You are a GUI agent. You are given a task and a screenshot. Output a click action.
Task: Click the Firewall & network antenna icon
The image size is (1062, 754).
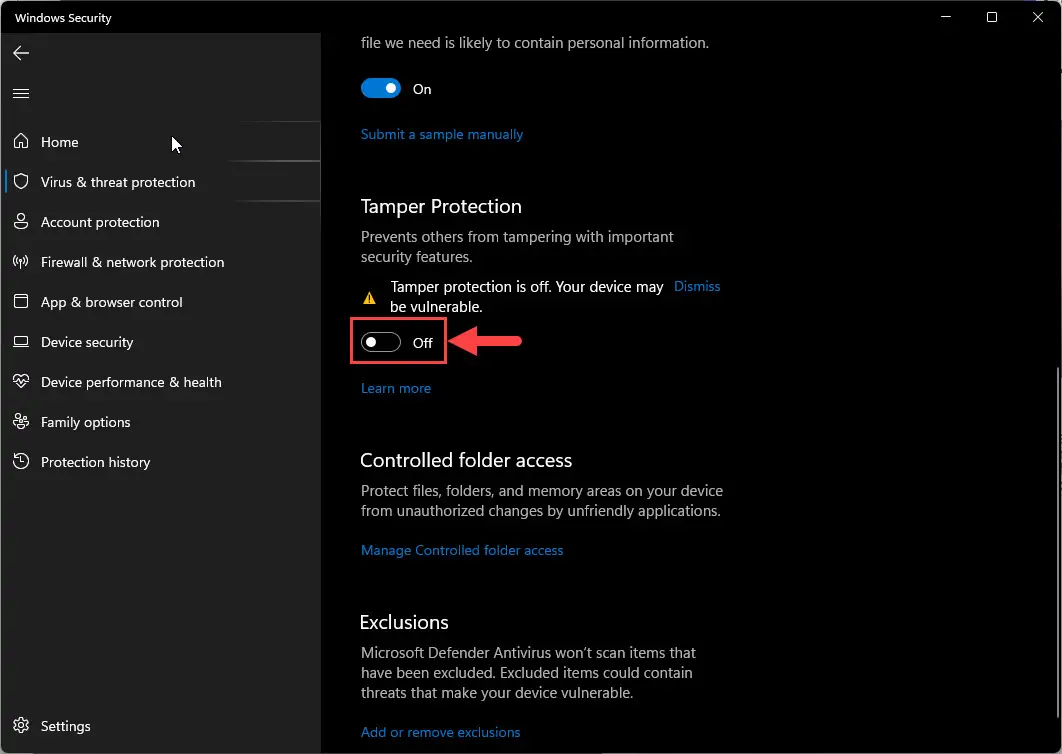click(21, 261)
